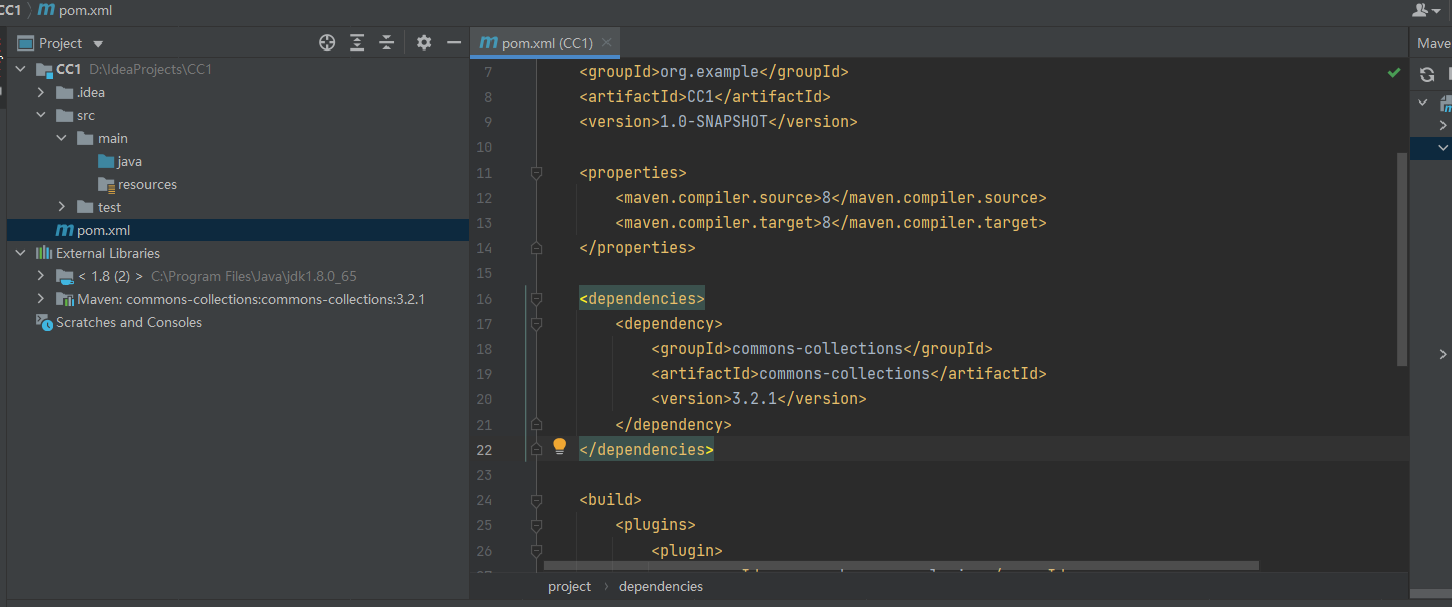Click the Project view window icon
The image size is (1452, 607).
tap(26, 43)
